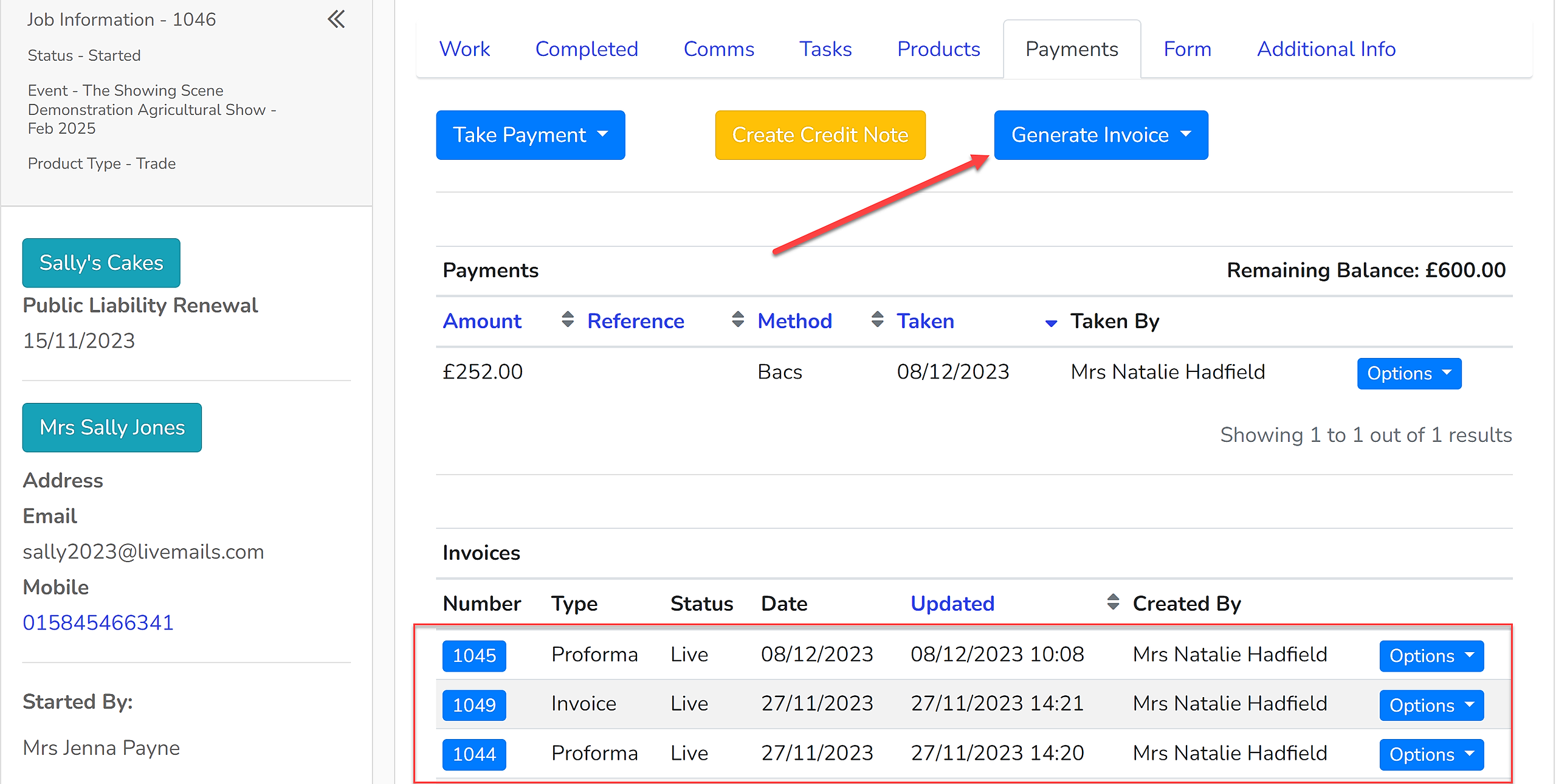The height and width of the screenshot is (784, 1556).
Task: Open proforma number 1044
Action: click(474, 754)
